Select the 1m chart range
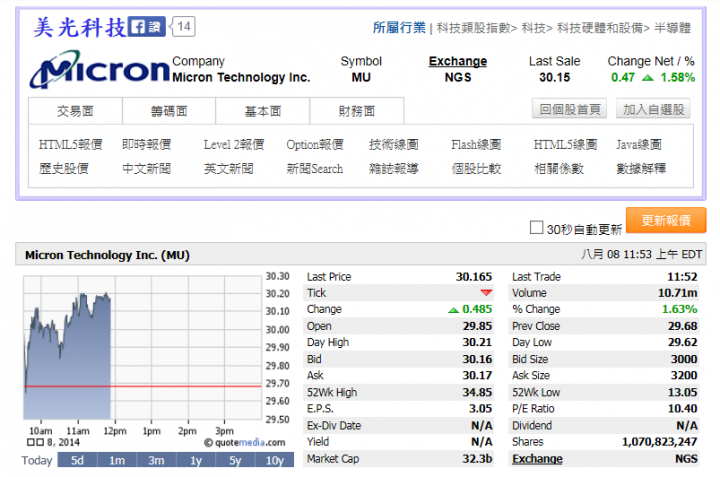Viewport: 720px width, 477px height. coord(117,460)
